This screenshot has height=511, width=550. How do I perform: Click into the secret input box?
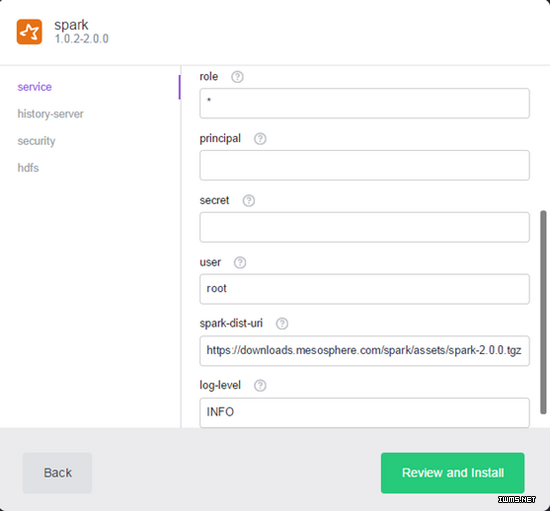(364, 227)
